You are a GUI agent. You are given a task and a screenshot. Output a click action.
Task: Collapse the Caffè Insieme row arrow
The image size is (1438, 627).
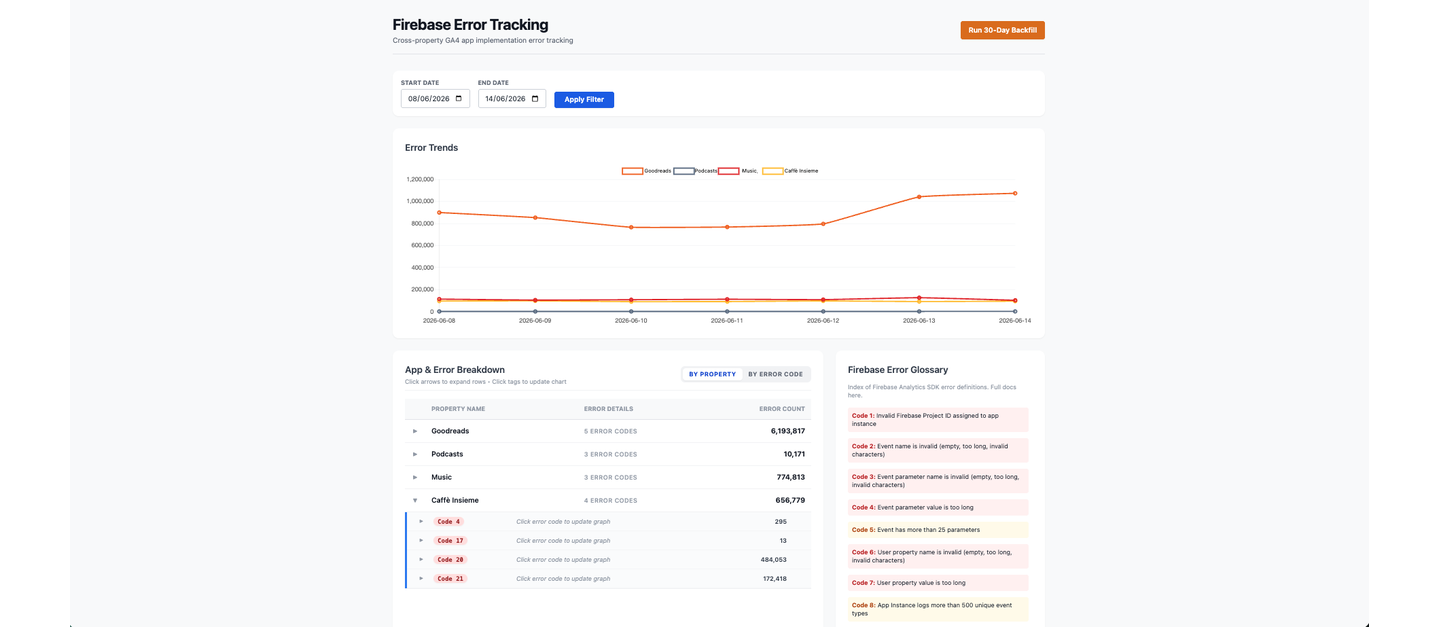tap(415, 500)
